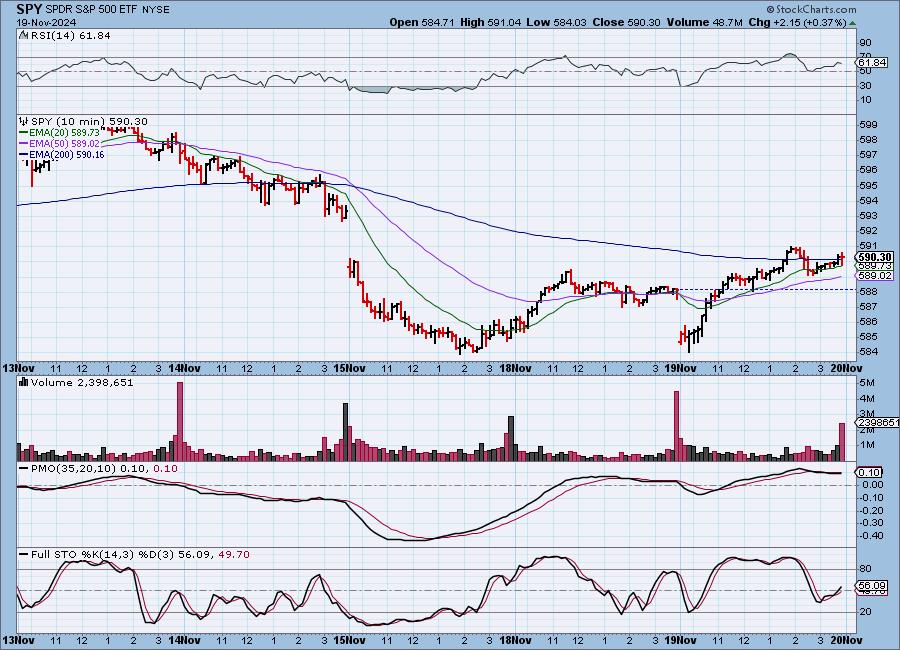Click the RSI(14) indicator line icon
The height and width of the screenshot is (650, 900).
[24, 35]
